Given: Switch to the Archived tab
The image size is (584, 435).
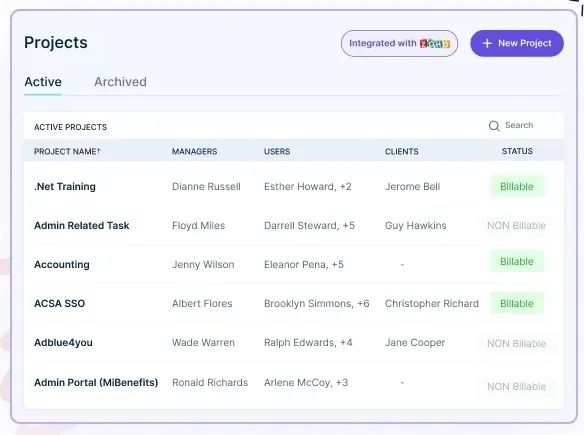Looking at the screenshot, I should pyautogui.click(x=120, y=82).
